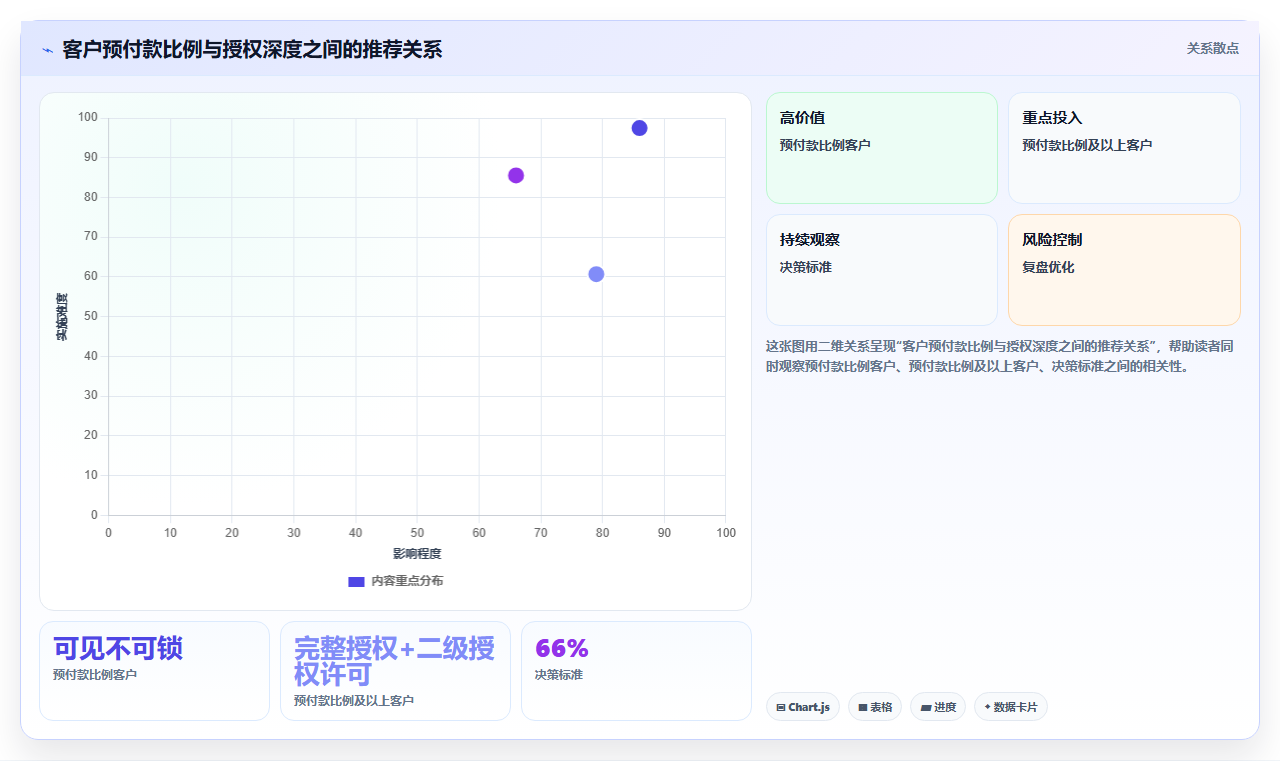Toggle the 内容重点分布 legend color swatch
Screen dimensions: 1280x761
(356, 581)
